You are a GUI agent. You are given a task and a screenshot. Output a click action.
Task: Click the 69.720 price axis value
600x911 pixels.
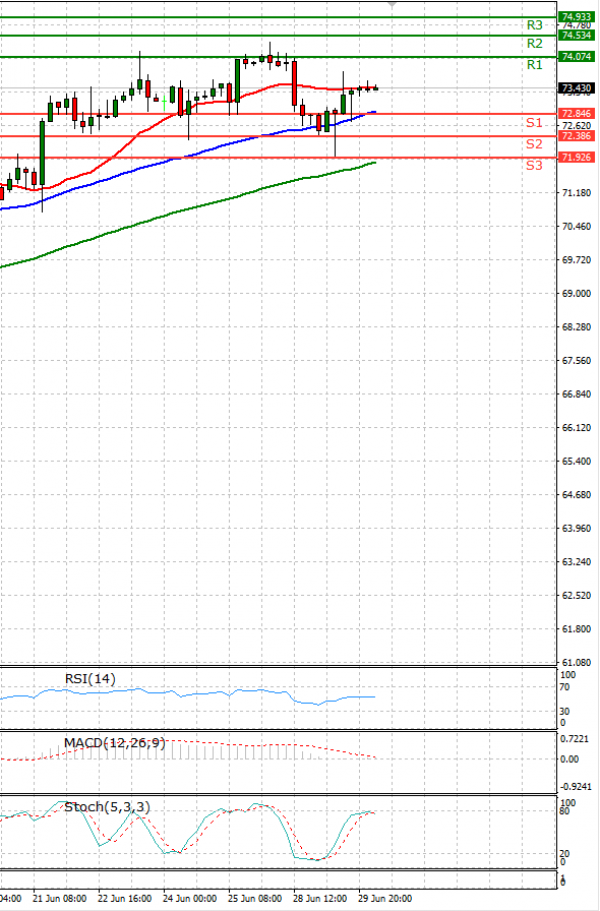[x=577, y=260]
